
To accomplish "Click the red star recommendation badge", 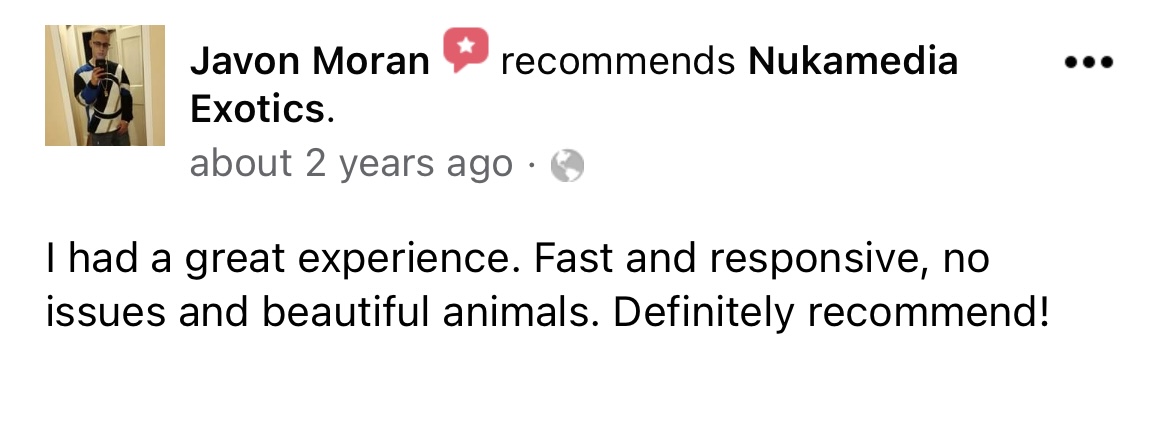I will tap(466, 49).
